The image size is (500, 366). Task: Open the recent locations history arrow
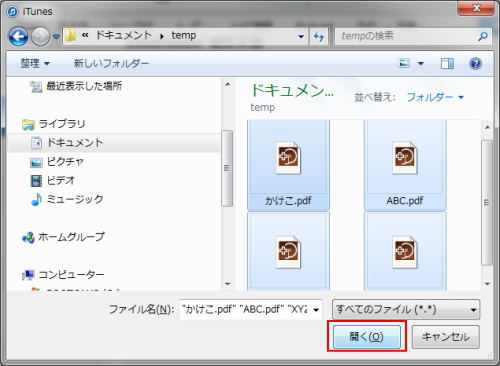coord(56,36)
